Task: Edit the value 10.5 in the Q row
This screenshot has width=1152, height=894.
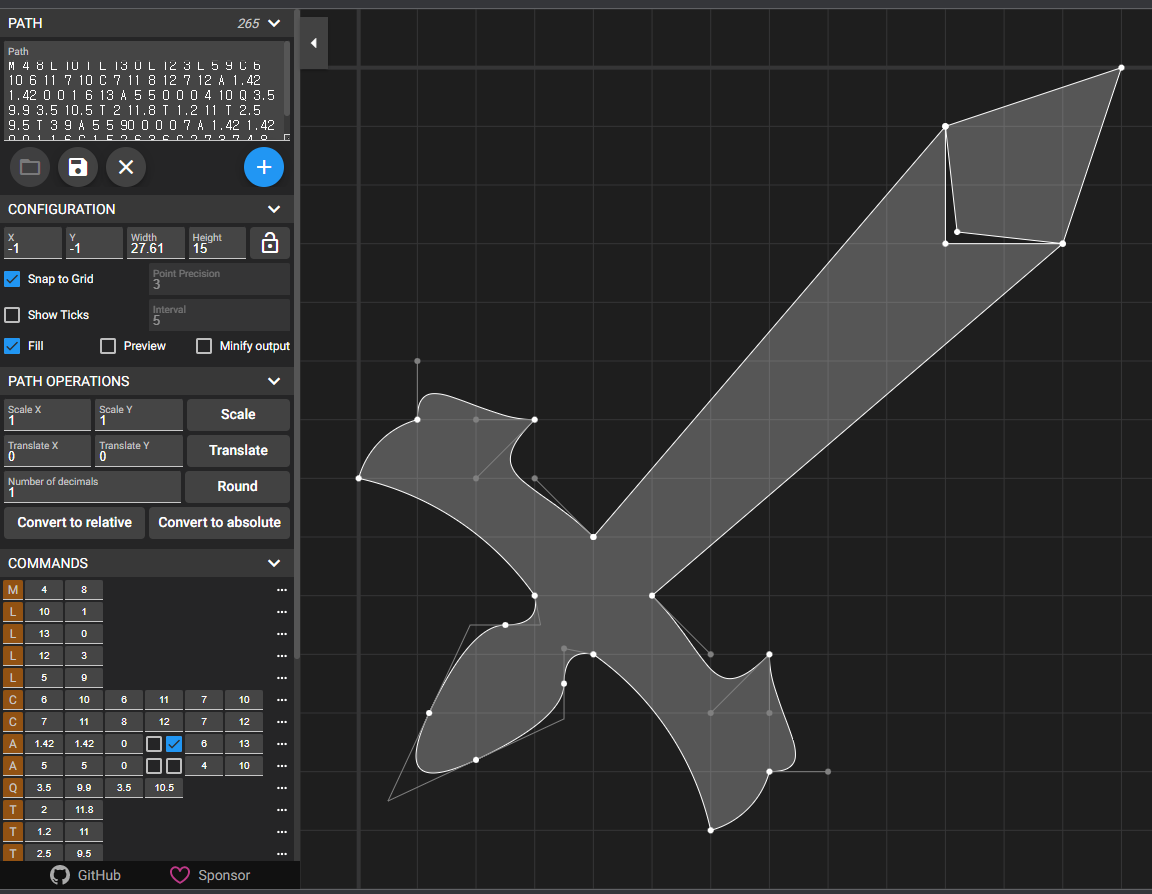Action: coord(164,788)
